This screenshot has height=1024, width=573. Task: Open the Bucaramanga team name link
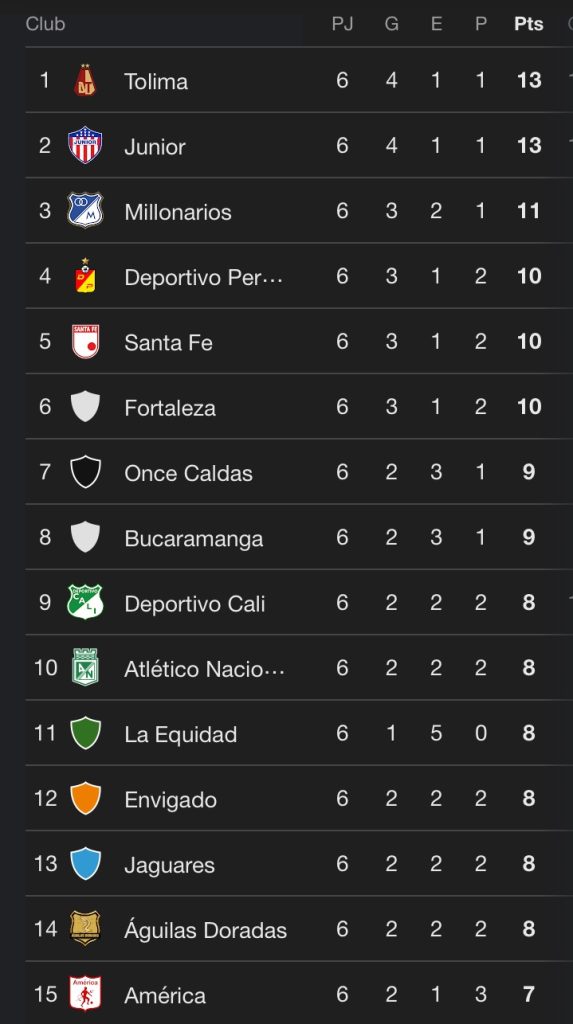point(193,539)
